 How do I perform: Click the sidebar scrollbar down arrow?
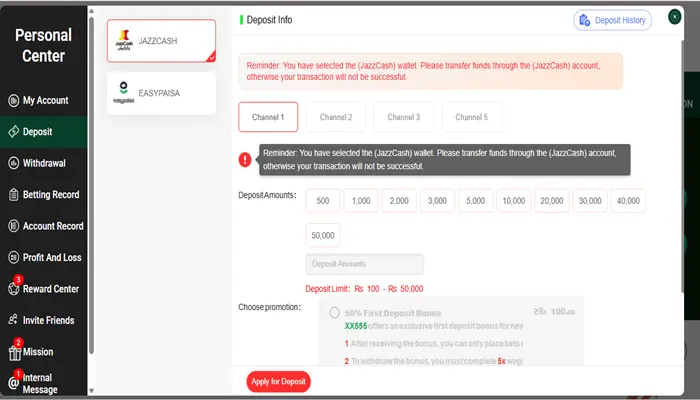(x=92, y=391)
